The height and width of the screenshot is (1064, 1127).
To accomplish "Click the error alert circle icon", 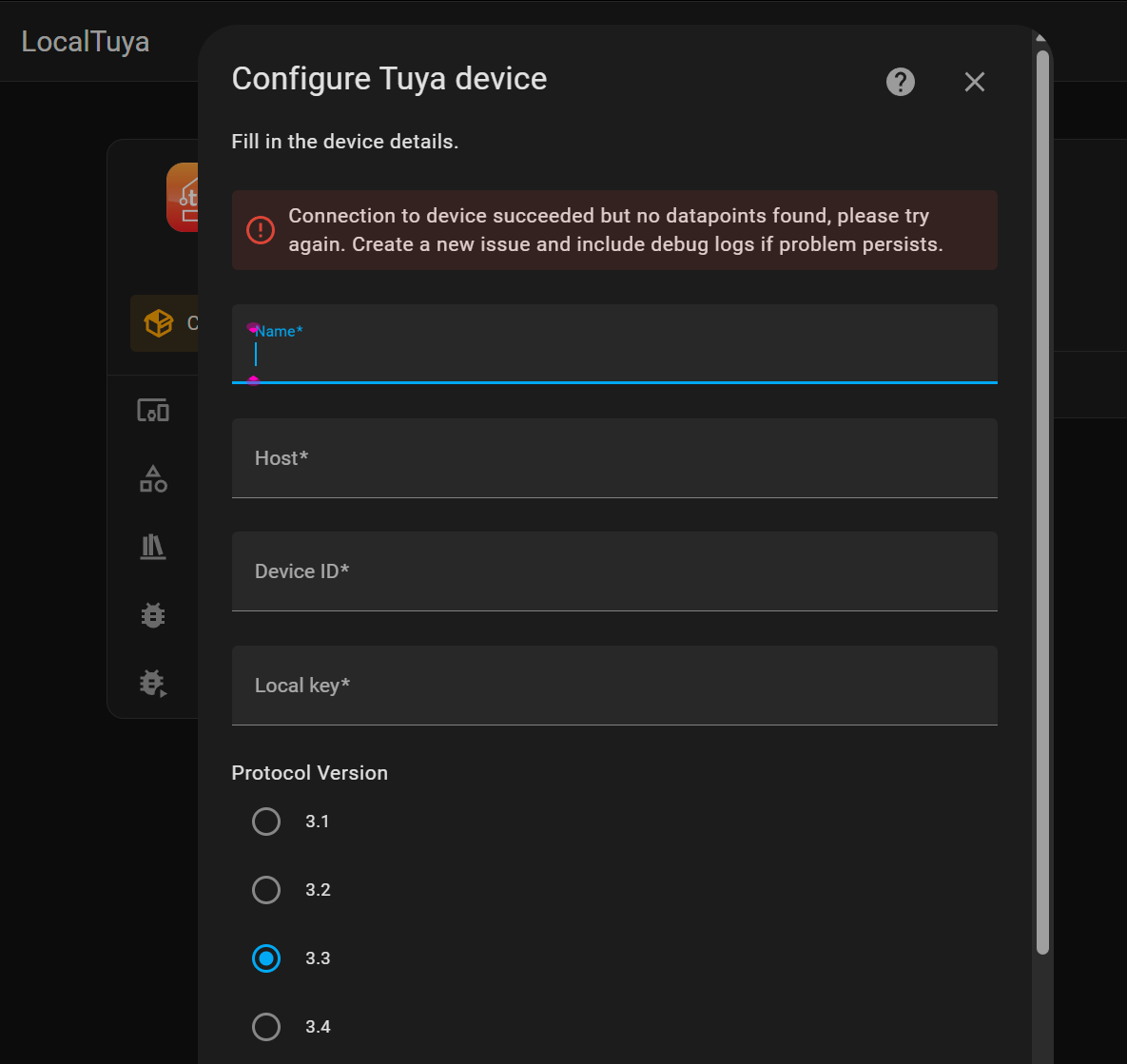I will [260, 230].
